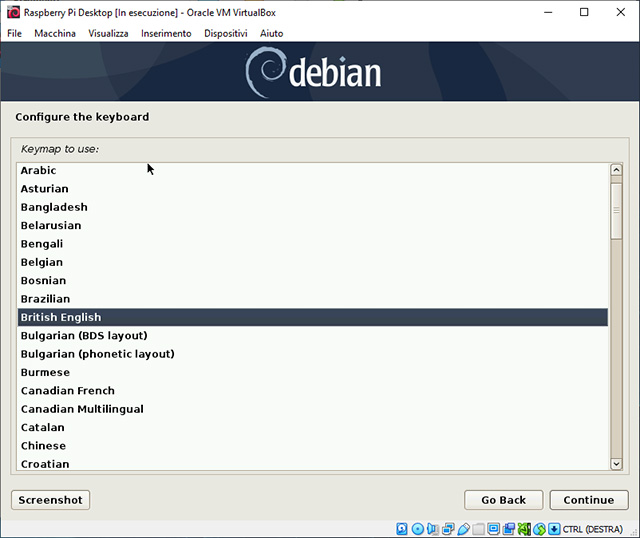
Task: Click the Go Back button
Action: [503, 500]
